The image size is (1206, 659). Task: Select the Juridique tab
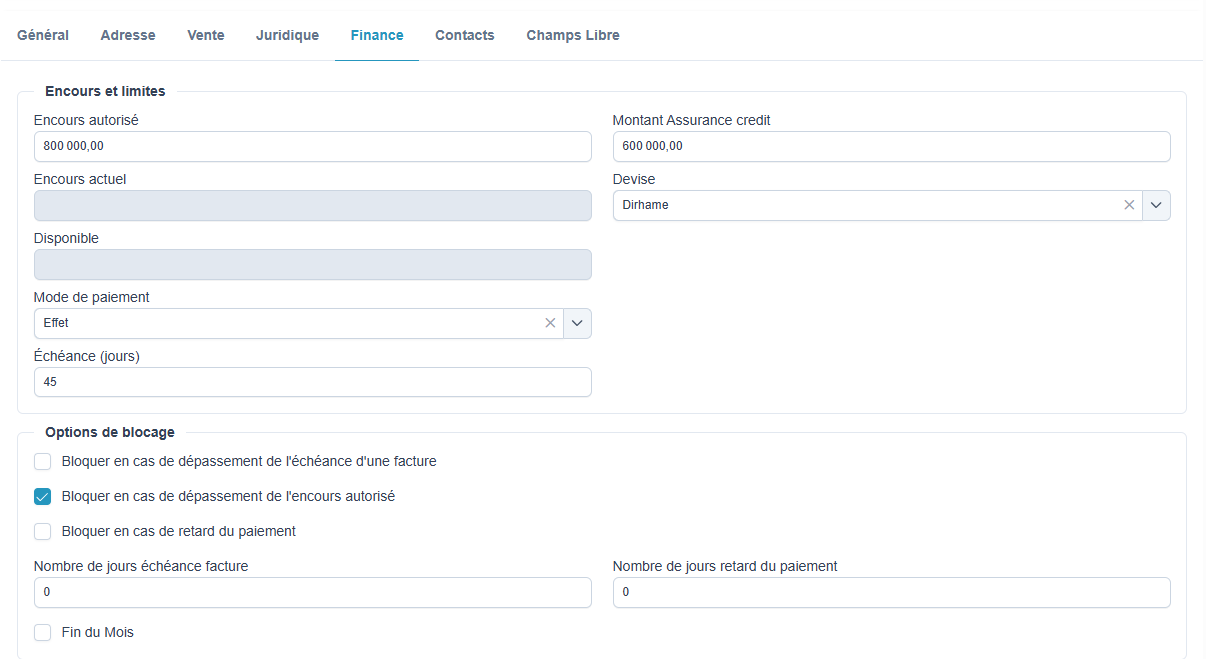tap(287, 35)
